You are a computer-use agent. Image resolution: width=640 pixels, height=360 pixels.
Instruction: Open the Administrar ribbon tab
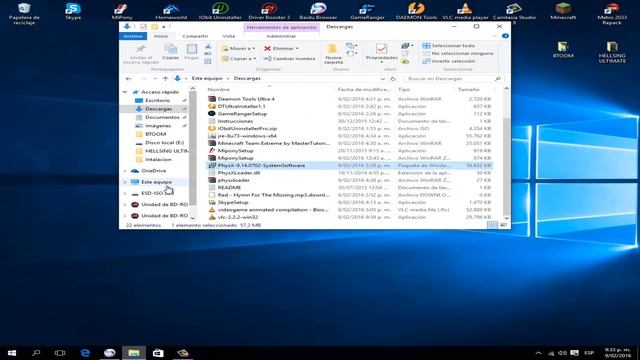point(281,36)
